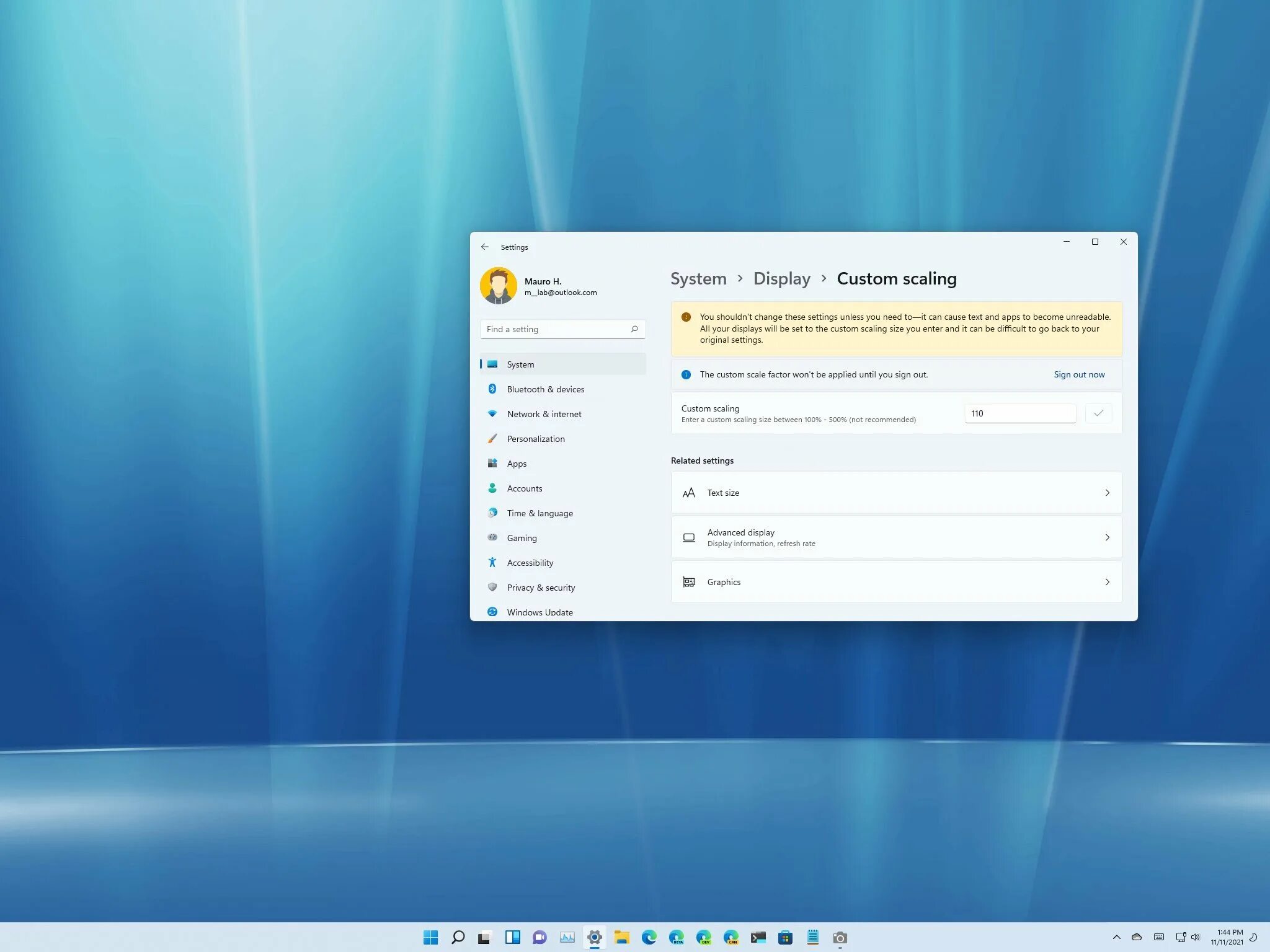The image size is (1270, 952).
Task: Click the back arrow to return to Display
Action: (x=485, y=247)
